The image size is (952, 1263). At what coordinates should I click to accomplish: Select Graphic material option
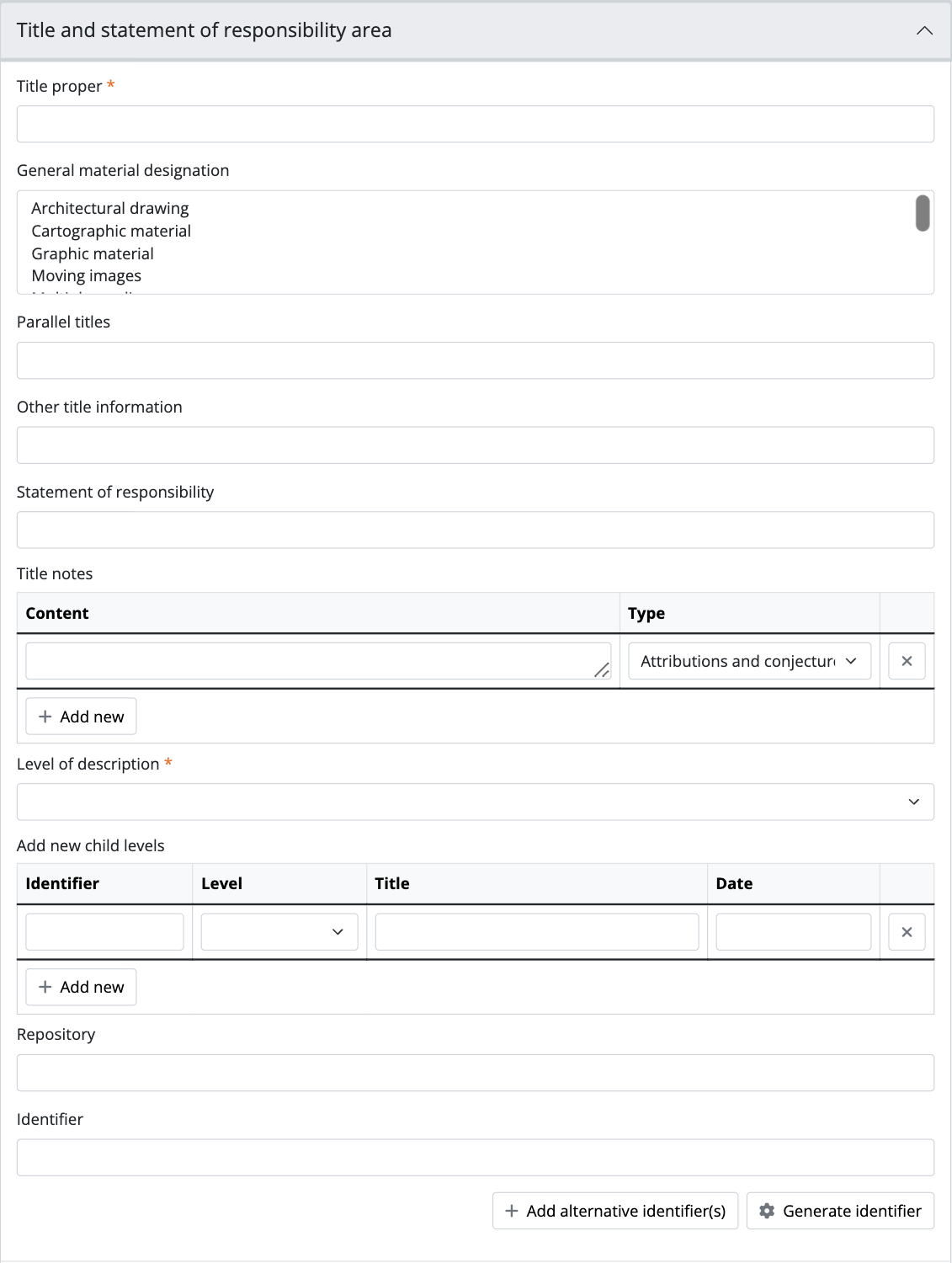click(x=93, y=253)
